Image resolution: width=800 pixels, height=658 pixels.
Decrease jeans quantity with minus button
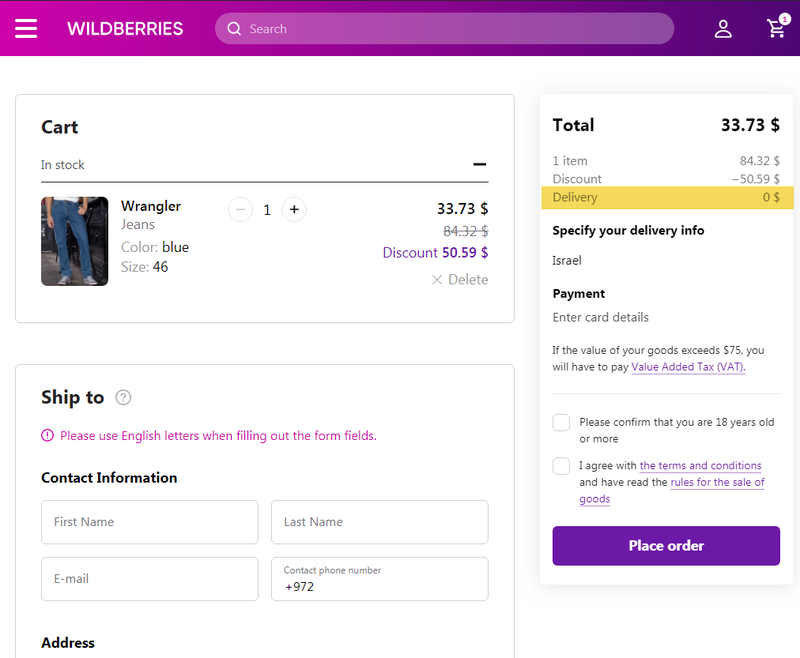pos(240,209)
